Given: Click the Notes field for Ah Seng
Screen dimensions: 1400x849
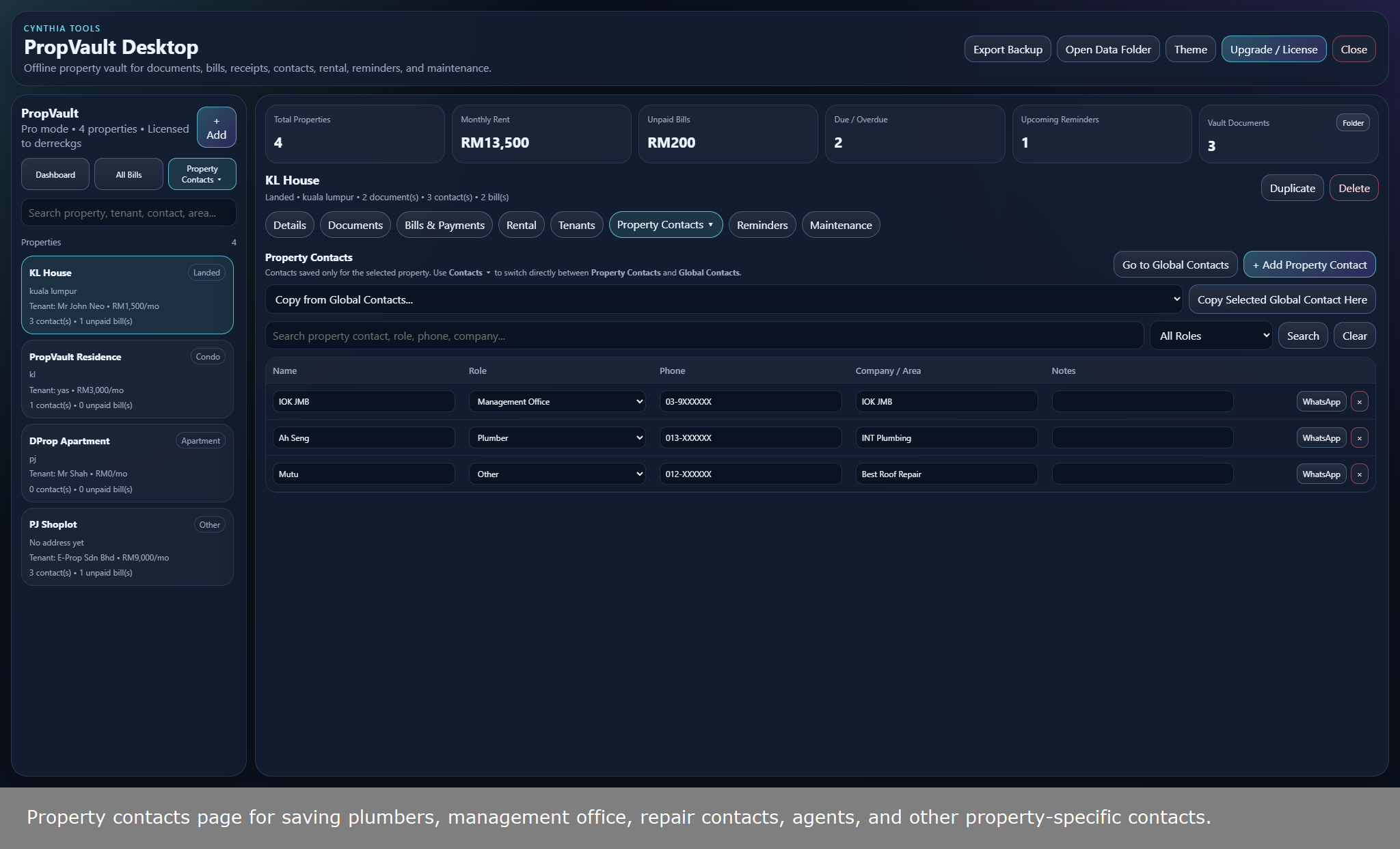Looking at the screenshot, I should pyautogui.click(x=1142, y=438).
